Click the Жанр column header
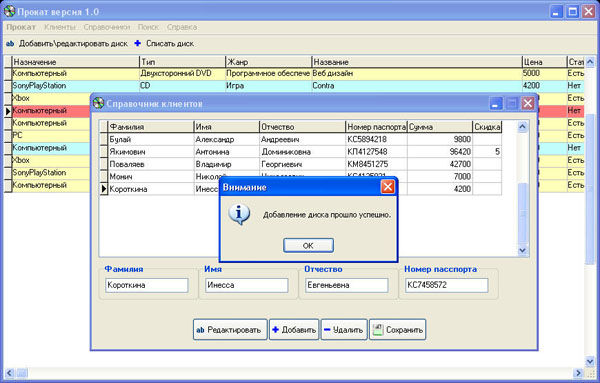This screenshot has width=600, height=383. pyautogui.click(x=269, y=62)
